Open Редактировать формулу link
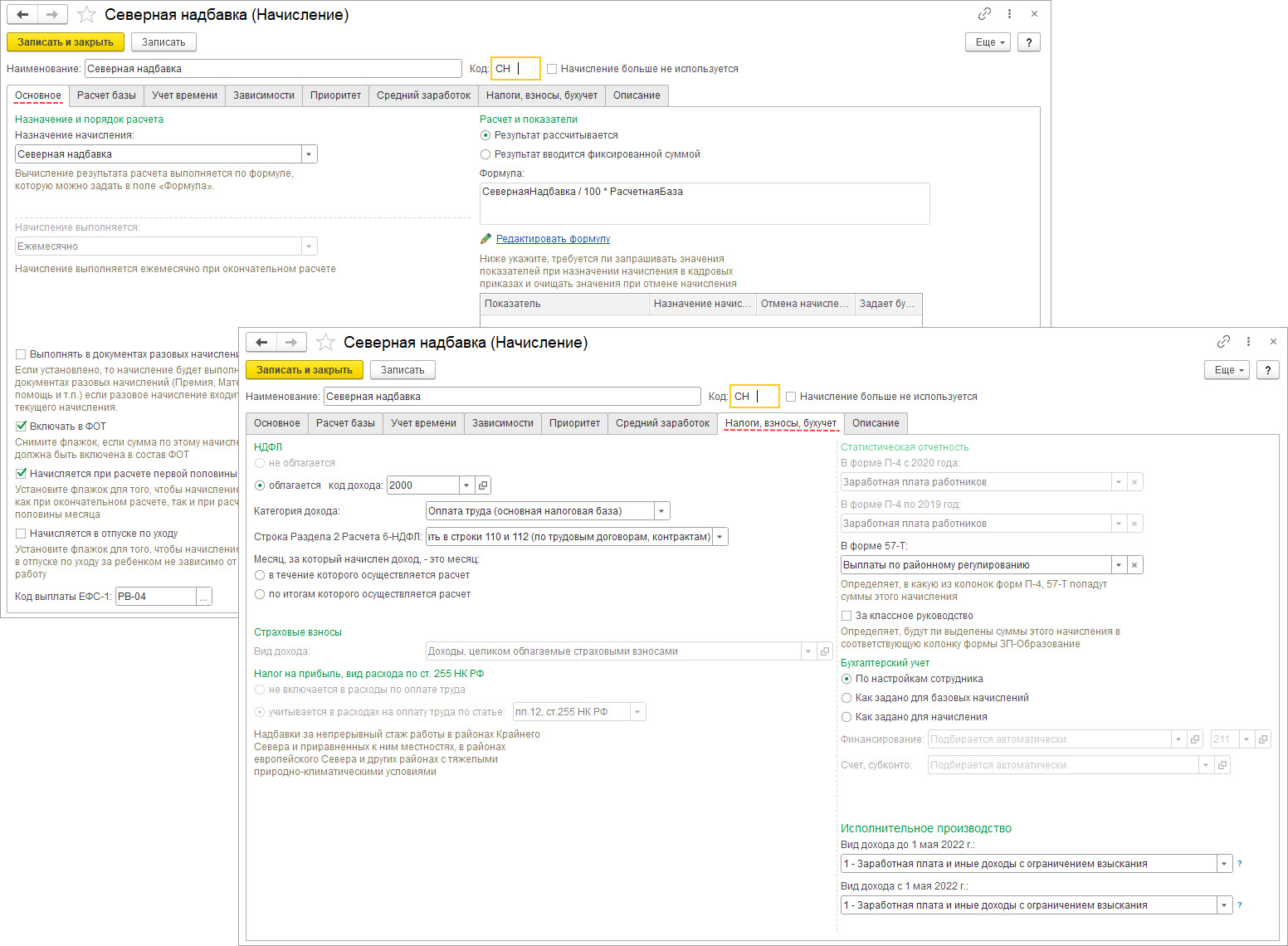Viewport: 1288px width, 946px height. click(x=553, y=239)
